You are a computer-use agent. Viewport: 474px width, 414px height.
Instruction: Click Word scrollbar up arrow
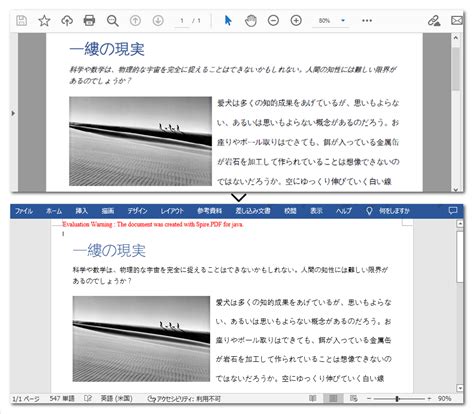point(460,224)
